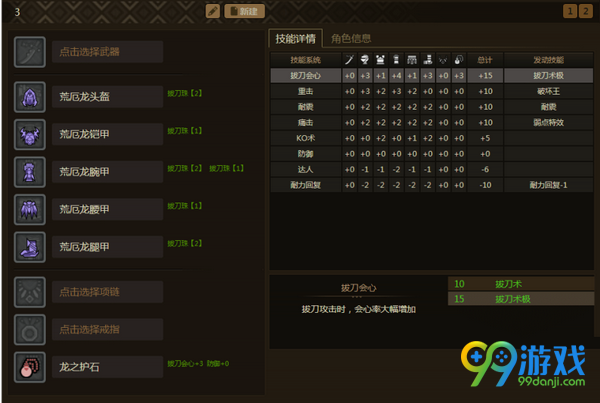Viewport: 600px width, 403px height.
Task: Select the 痛击 skill row
Action: pos(432,122)
